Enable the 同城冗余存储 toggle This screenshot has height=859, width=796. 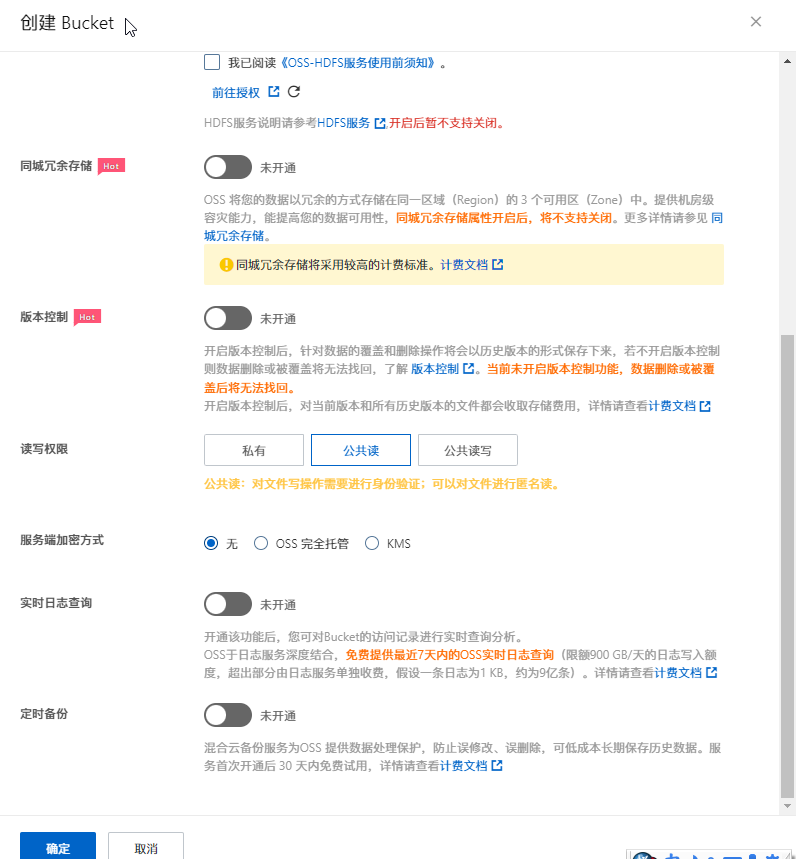point(228,167)
